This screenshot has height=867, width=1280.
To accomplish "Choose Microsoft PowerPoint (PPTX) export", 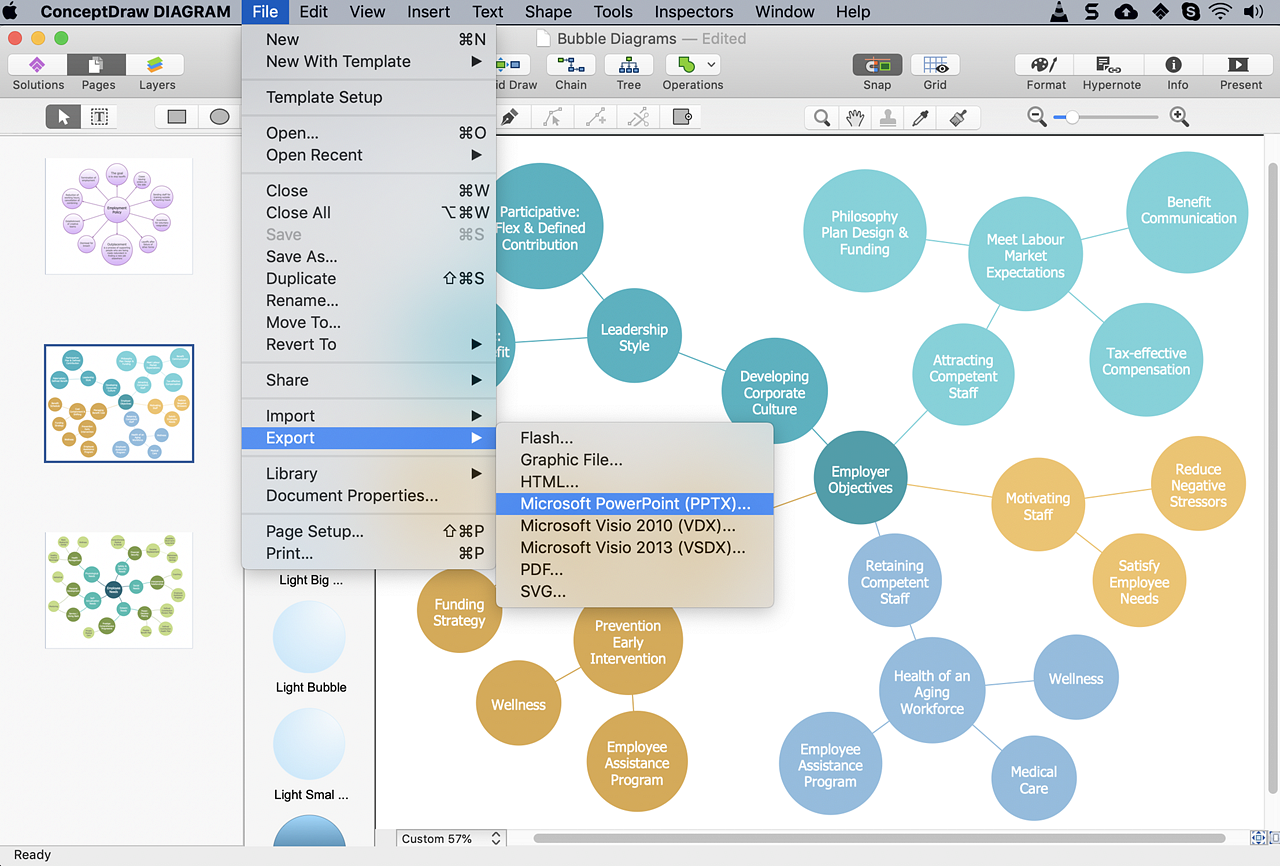I will [632, 503].
